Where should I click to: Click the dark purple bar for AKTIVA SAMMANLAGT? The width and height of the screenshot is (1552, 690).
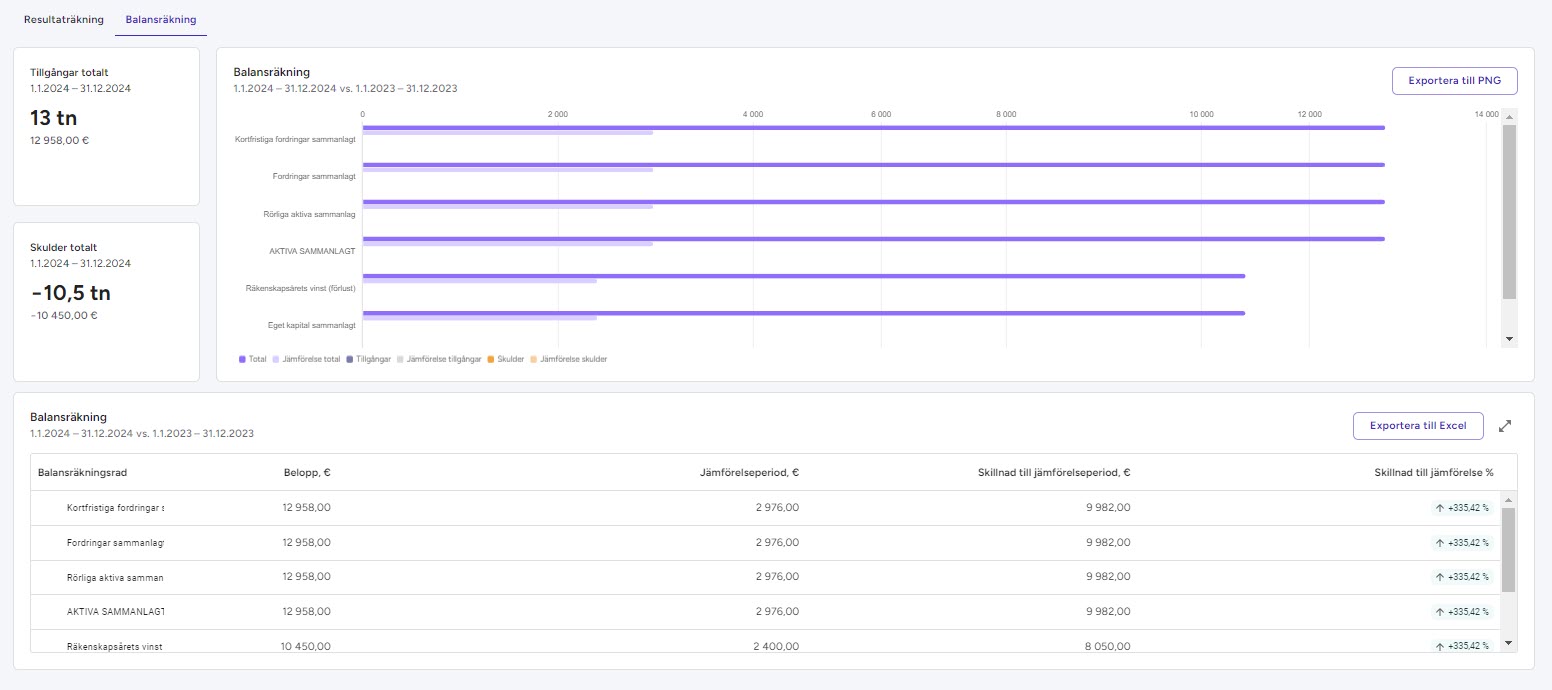click(x=873, y=239)
